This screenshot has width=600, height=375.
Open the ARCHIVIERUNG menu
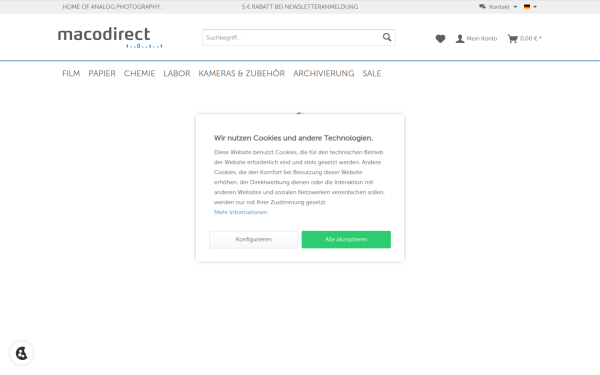point(324,73)
